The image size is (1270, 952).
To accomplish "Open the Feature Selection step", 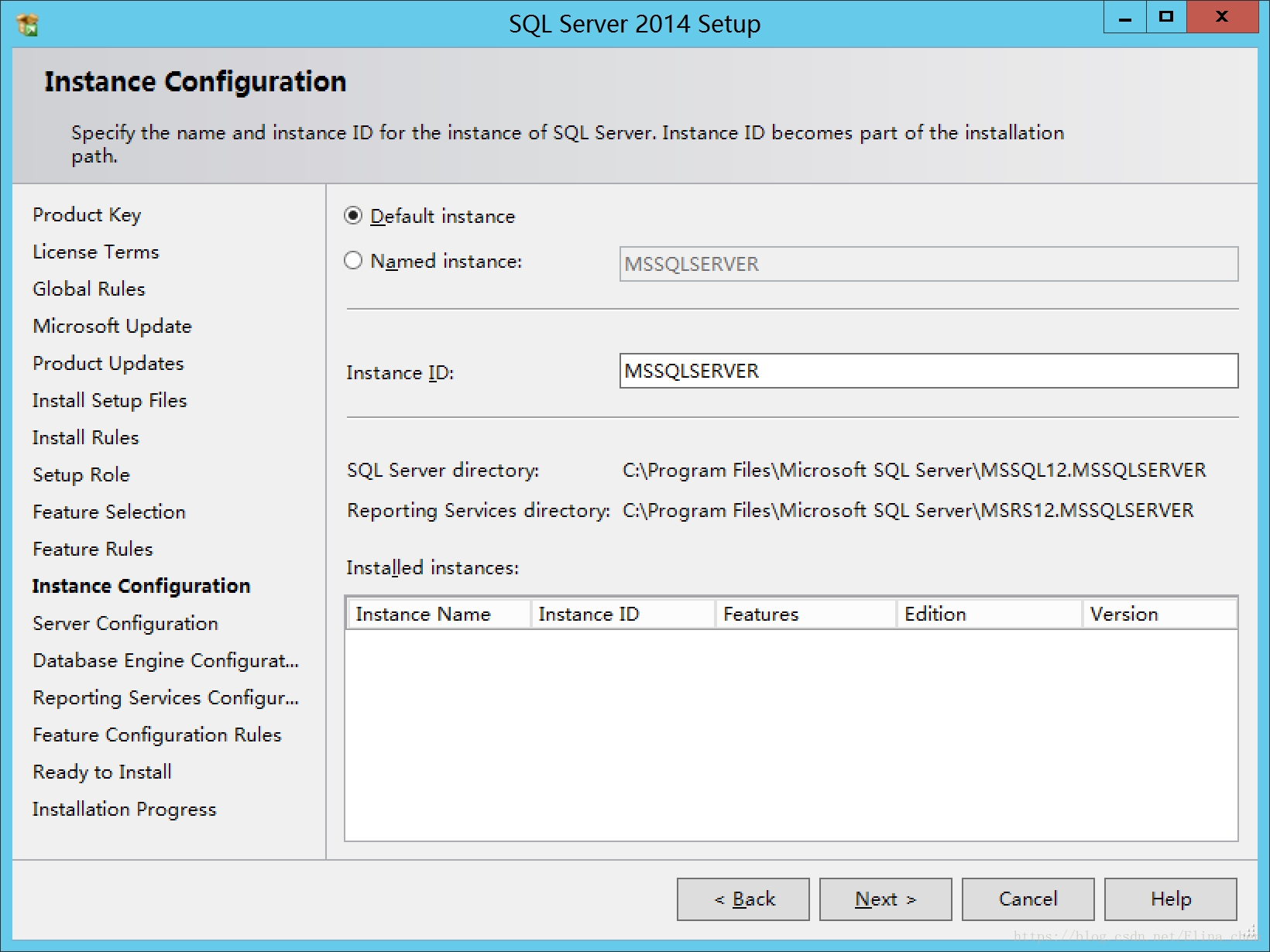I will pyautogui.click(x=109, y=512).
